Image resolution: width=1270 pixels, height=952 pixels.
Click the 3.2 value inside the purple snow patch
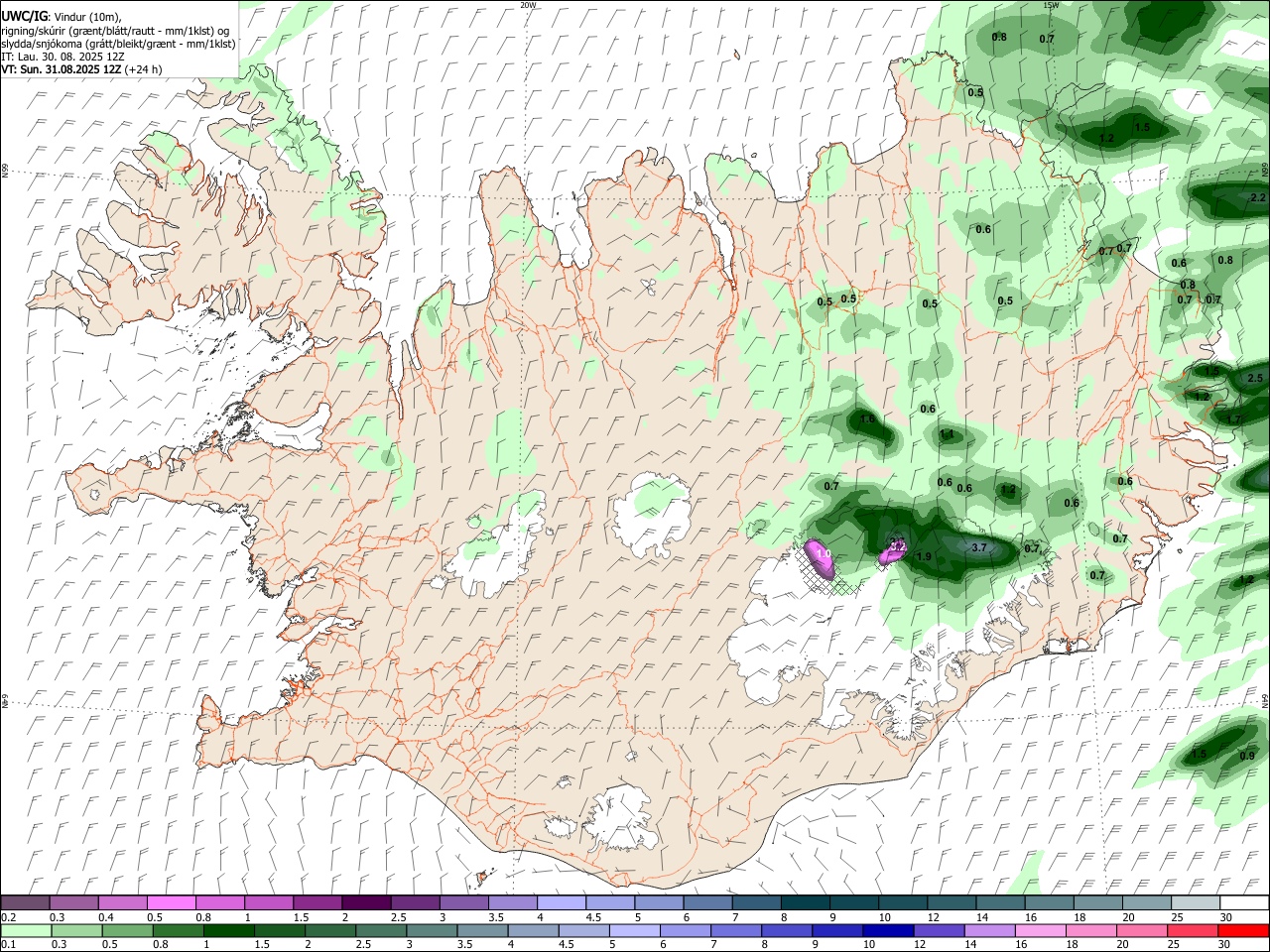898,545
